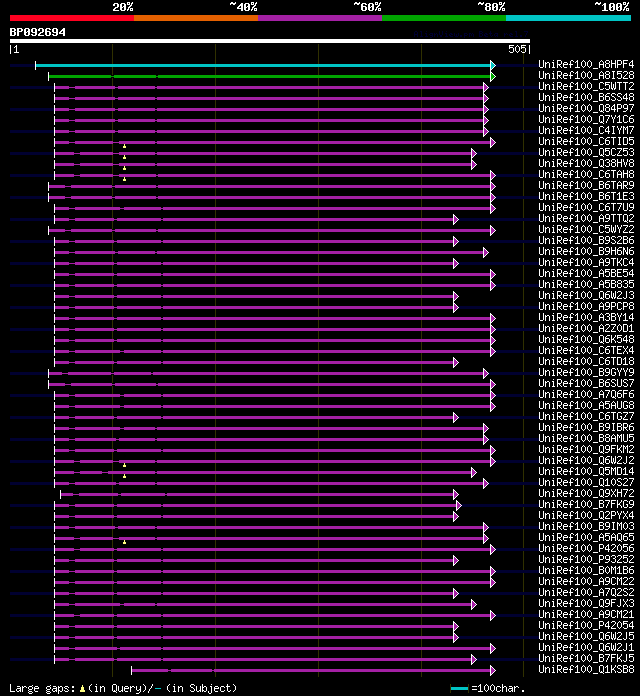Image resolution: width=640 pixels, height=696 pixels.
Task: Select the UniRef100_A5B835 label
Action: point(586,285)
